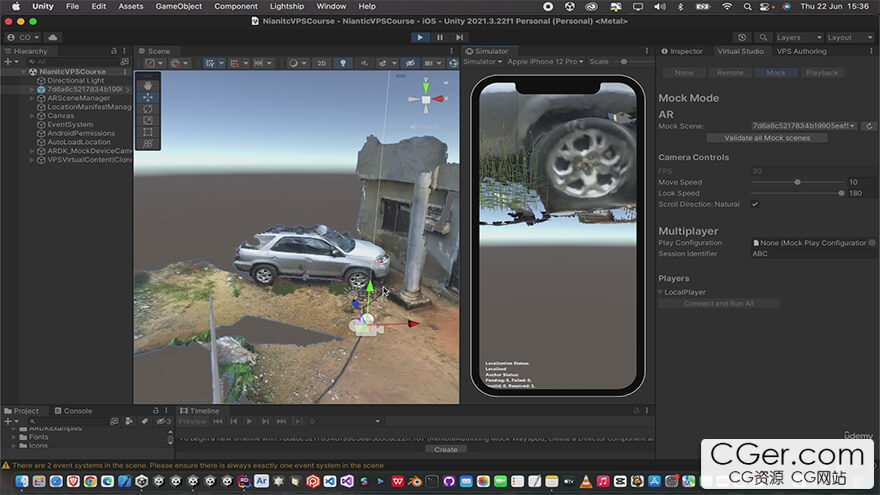Open the cloud services icon
The height and width of the screenshot is (495, 880).
point(53,37)
